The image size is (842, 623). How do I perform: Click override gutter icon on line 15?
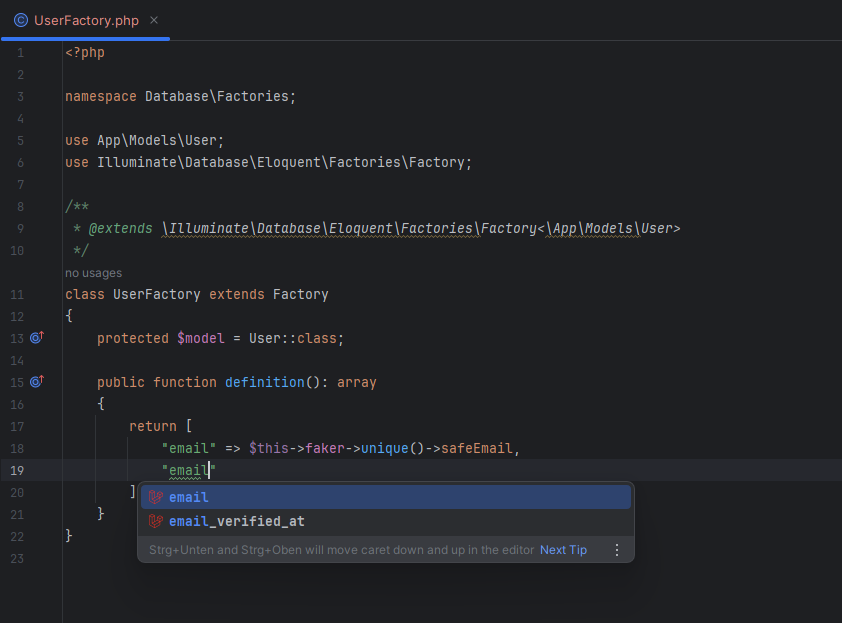37,381
